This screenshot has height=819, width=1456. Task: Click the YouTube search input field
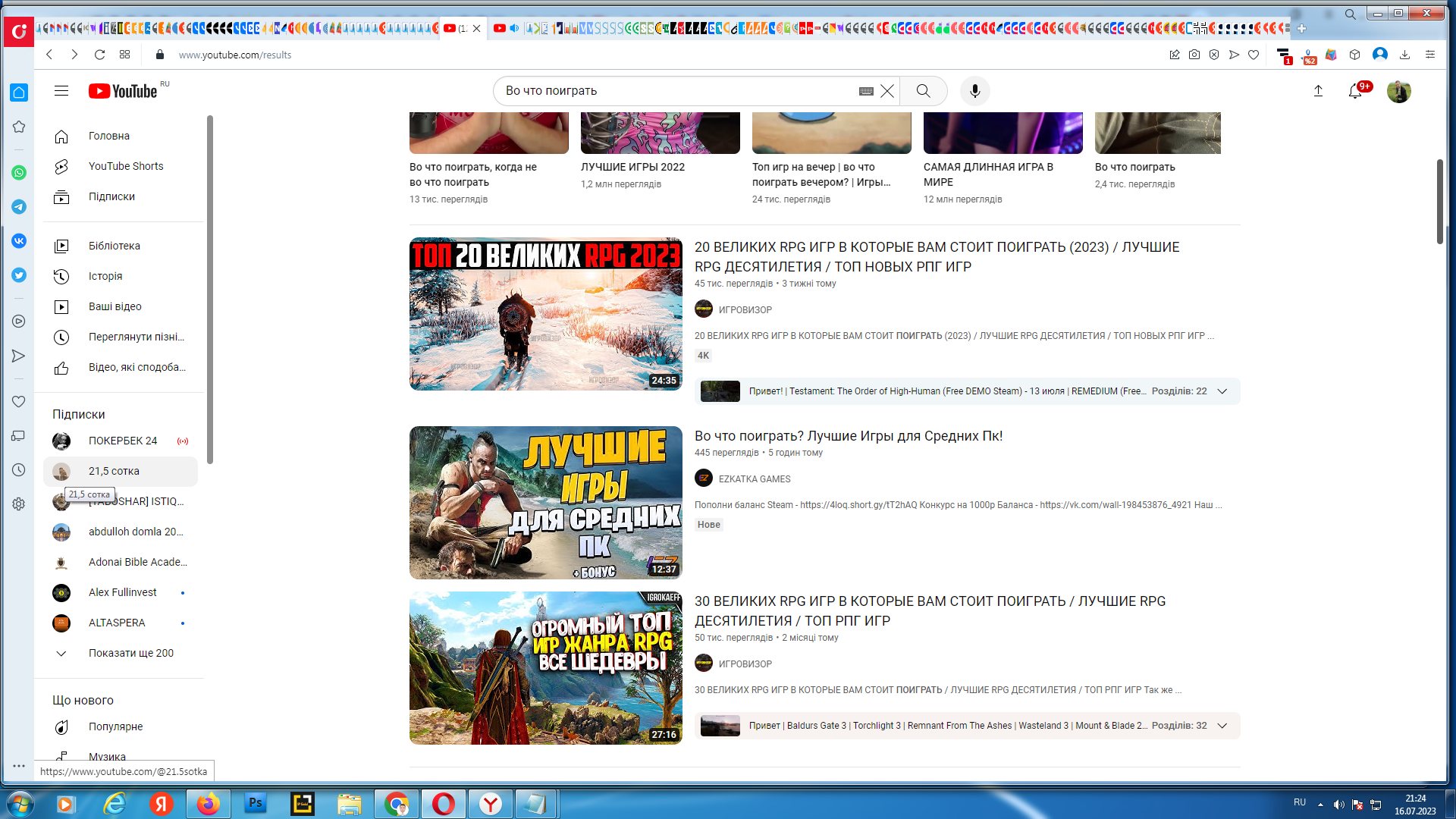coord(679,91)
